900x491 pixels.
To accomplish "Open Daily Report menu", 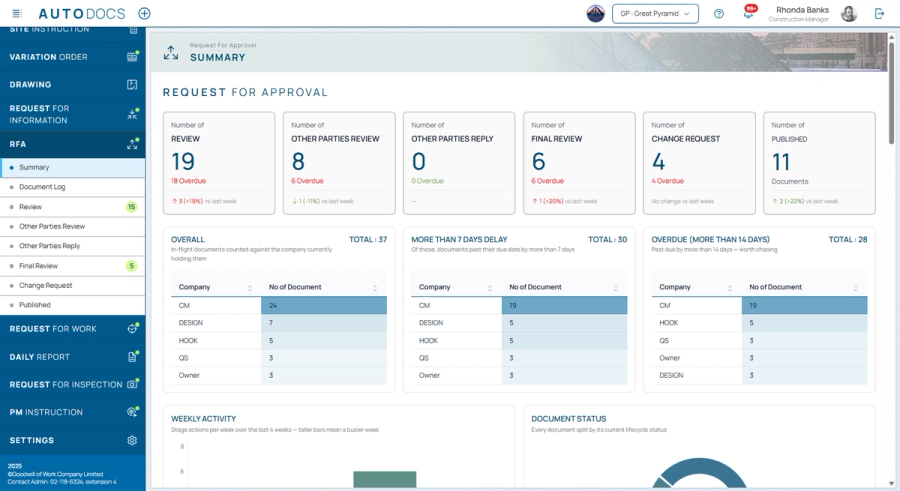I will [x=72, y=357].
